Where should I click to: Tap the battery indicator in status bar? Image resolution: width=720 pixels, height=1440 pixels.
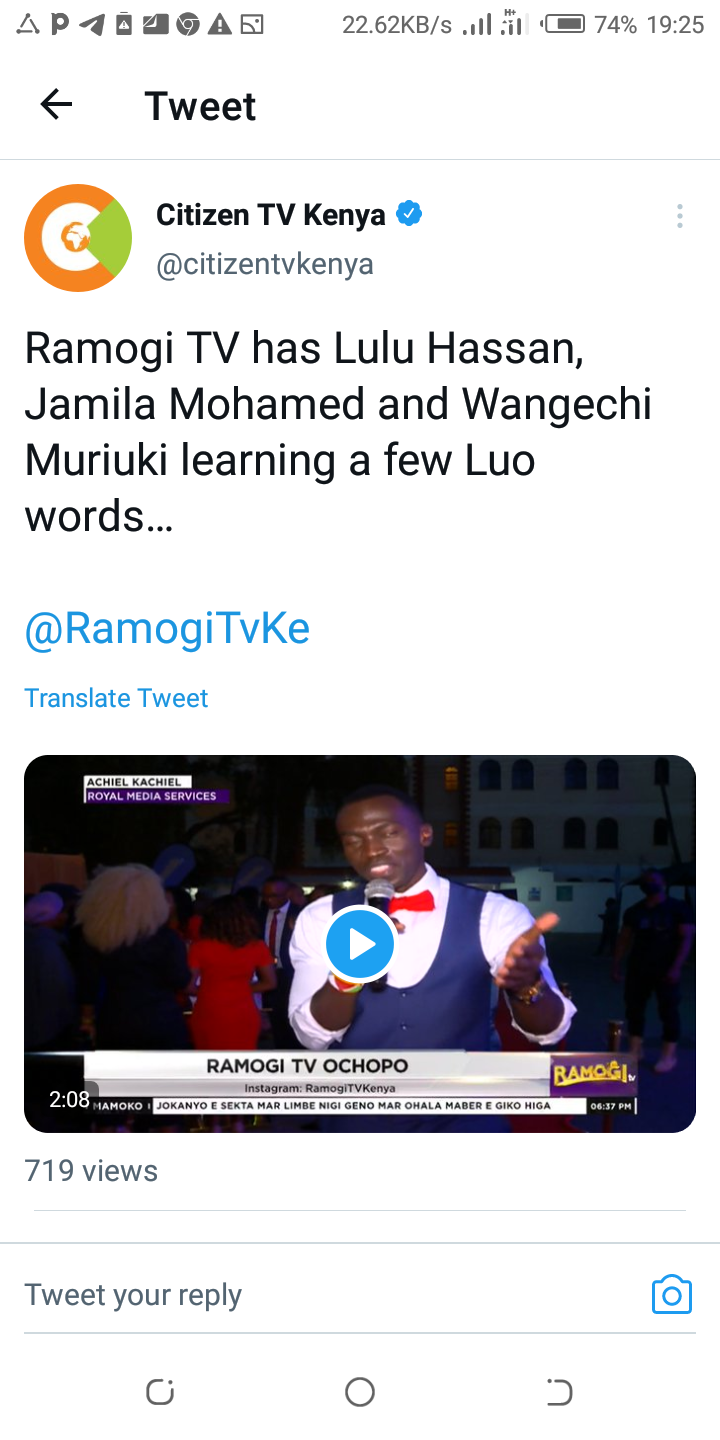(564, 24)
